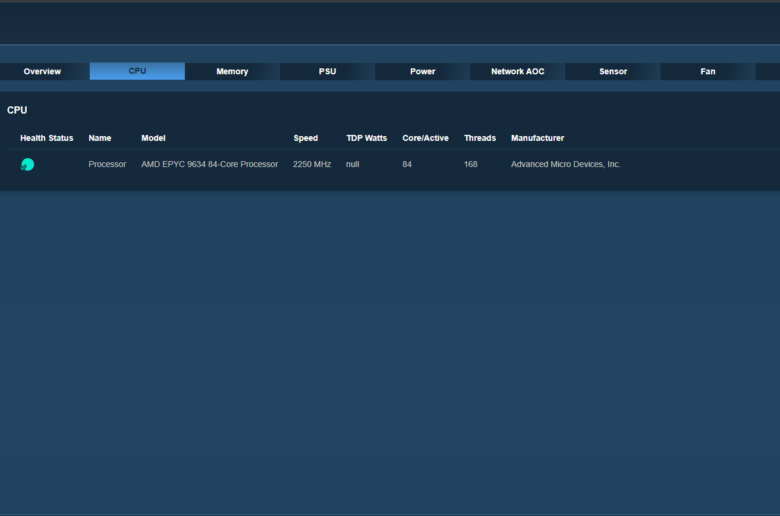Open the PSU tab
The image size is (780, 516).
(x=327, y=71)
